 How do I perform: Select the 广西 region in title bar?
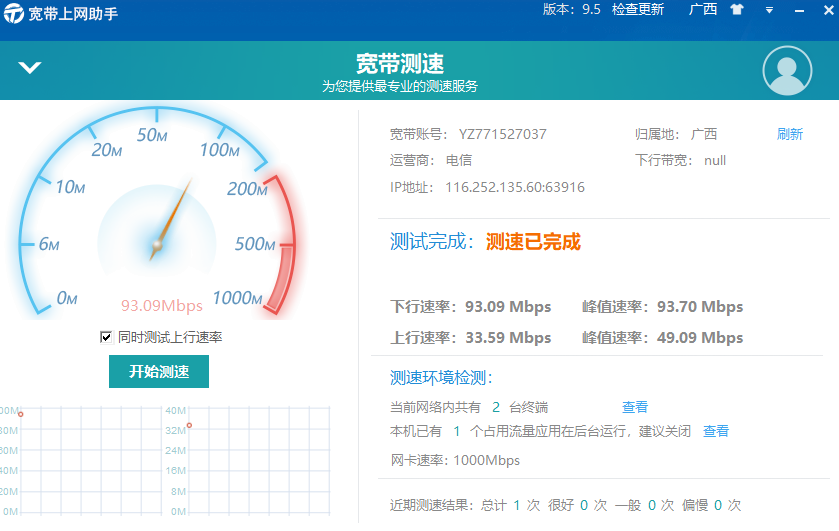(703, 9)
